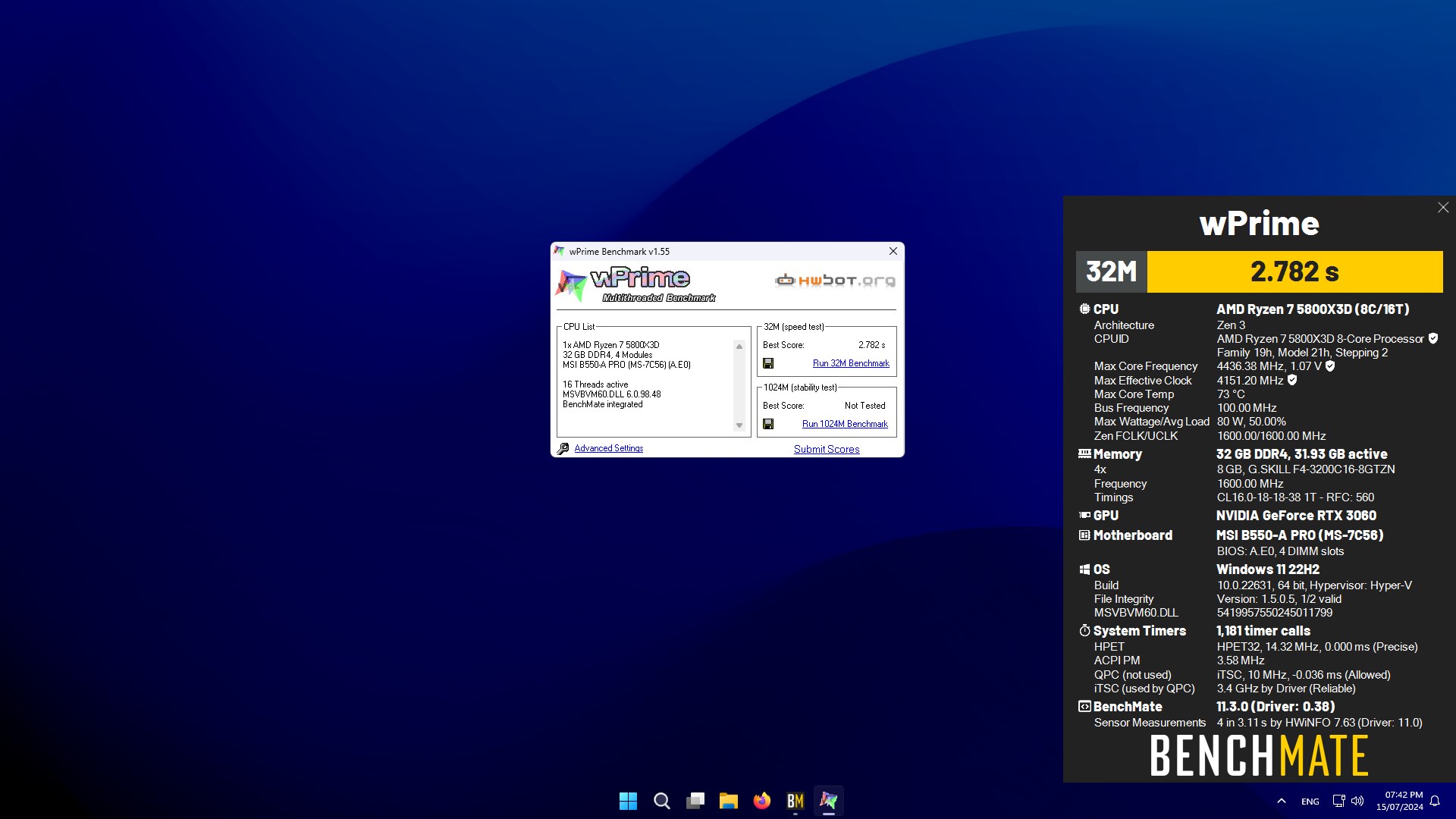Viewport: 1456px width, 819px height.
Task: Click the 32M label in BenchMate panel
Action: pos(1112,271)
